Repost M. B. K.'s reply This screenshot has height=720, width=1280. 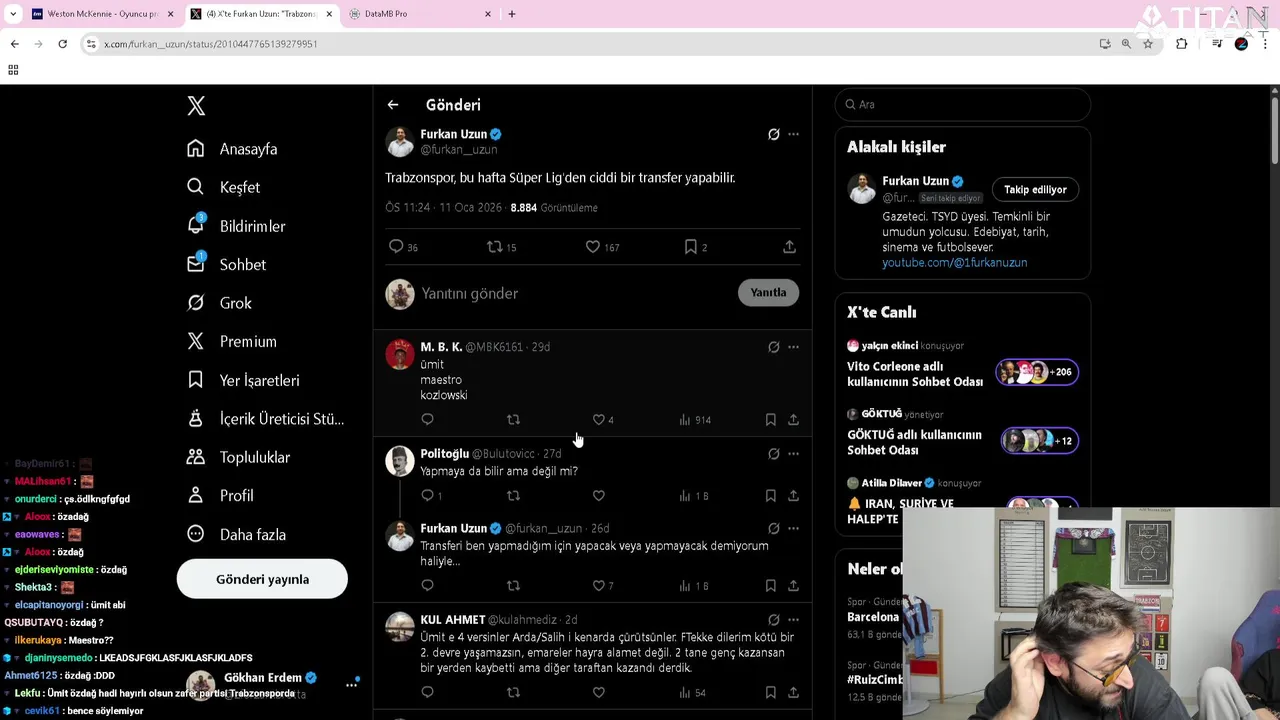[513, 420]
